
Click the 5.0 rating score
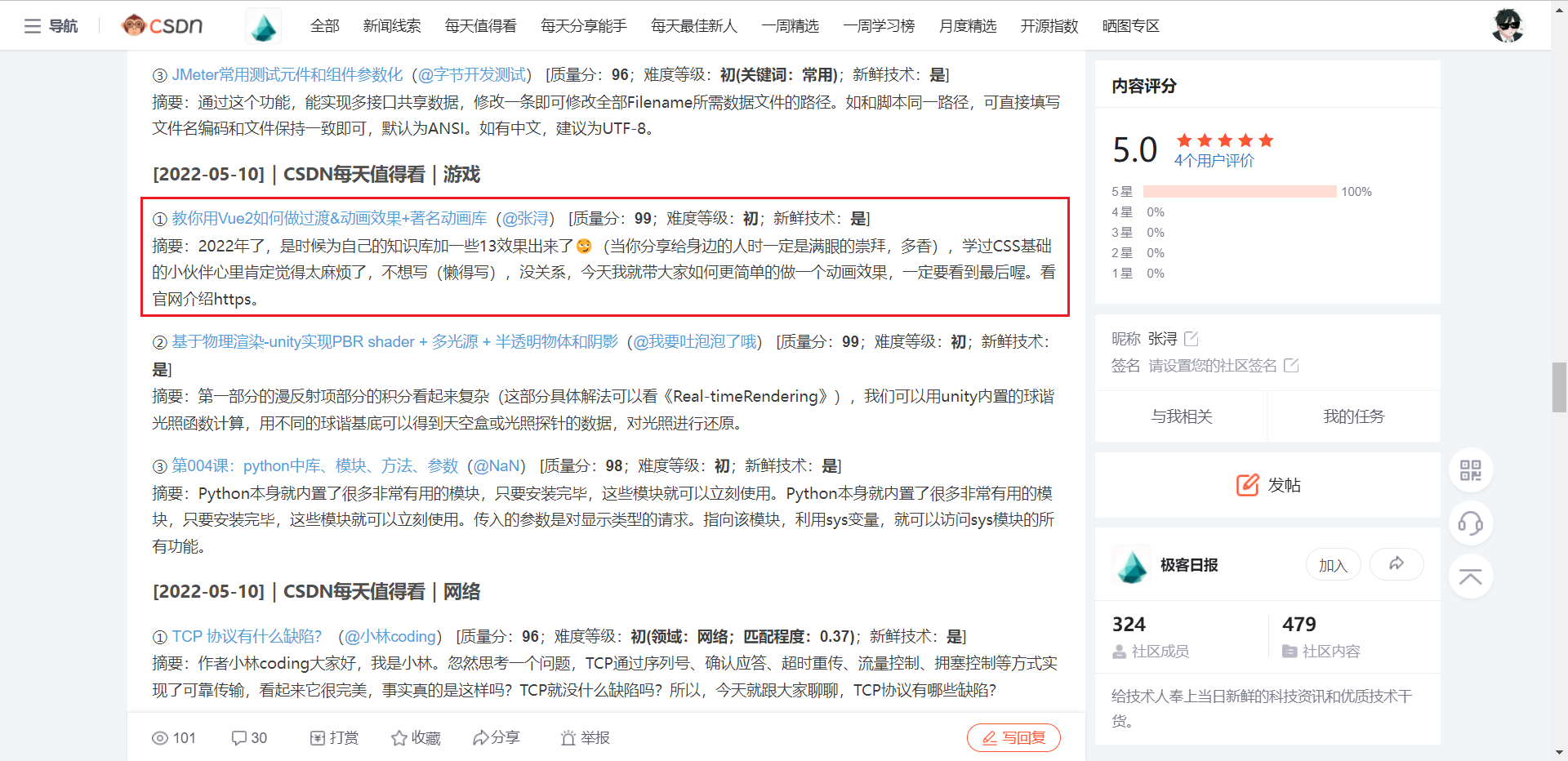tap(1135, 150)
